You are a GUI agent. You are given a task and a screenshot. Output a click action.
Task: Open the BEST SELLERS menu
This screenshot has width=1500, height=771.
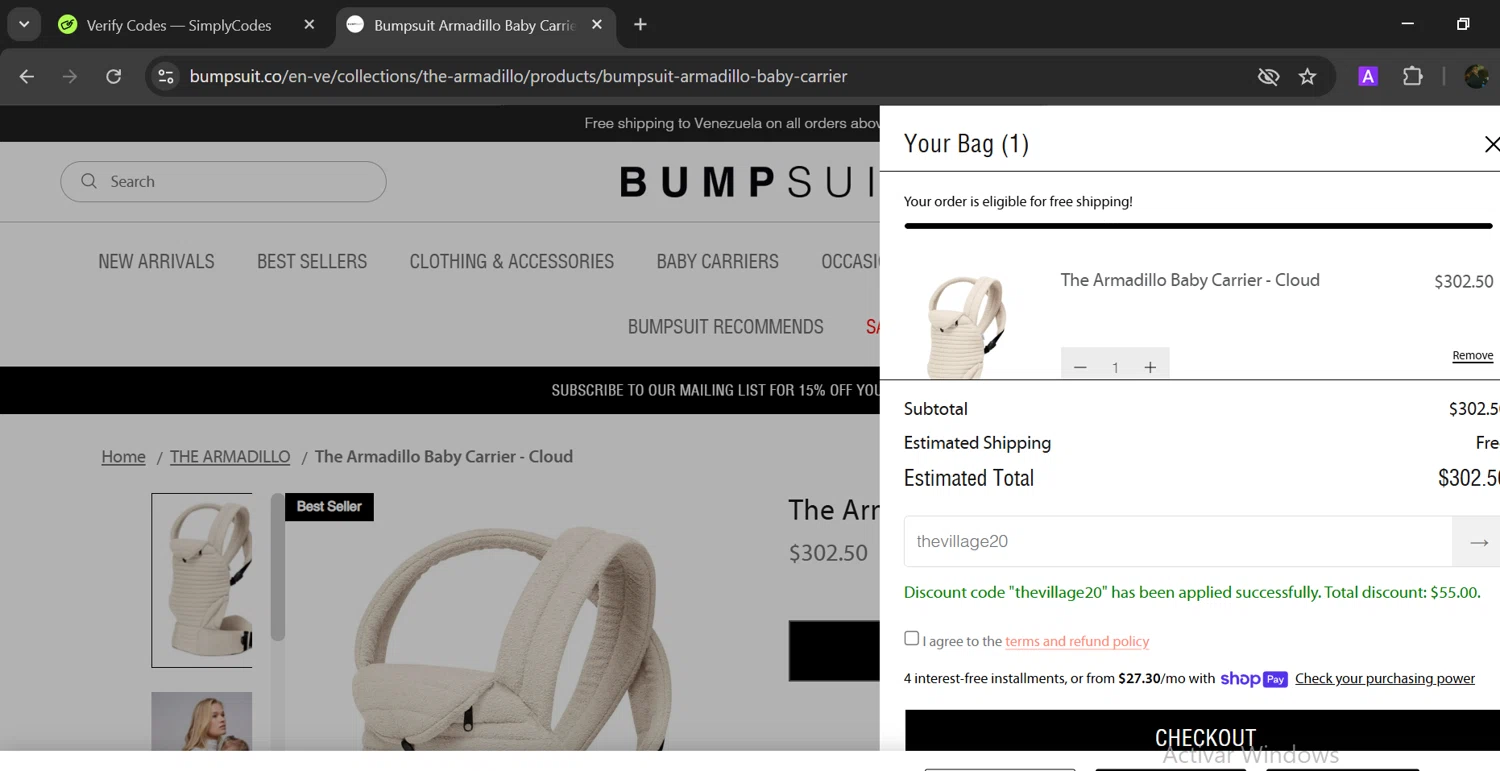(x=312, y=261)
